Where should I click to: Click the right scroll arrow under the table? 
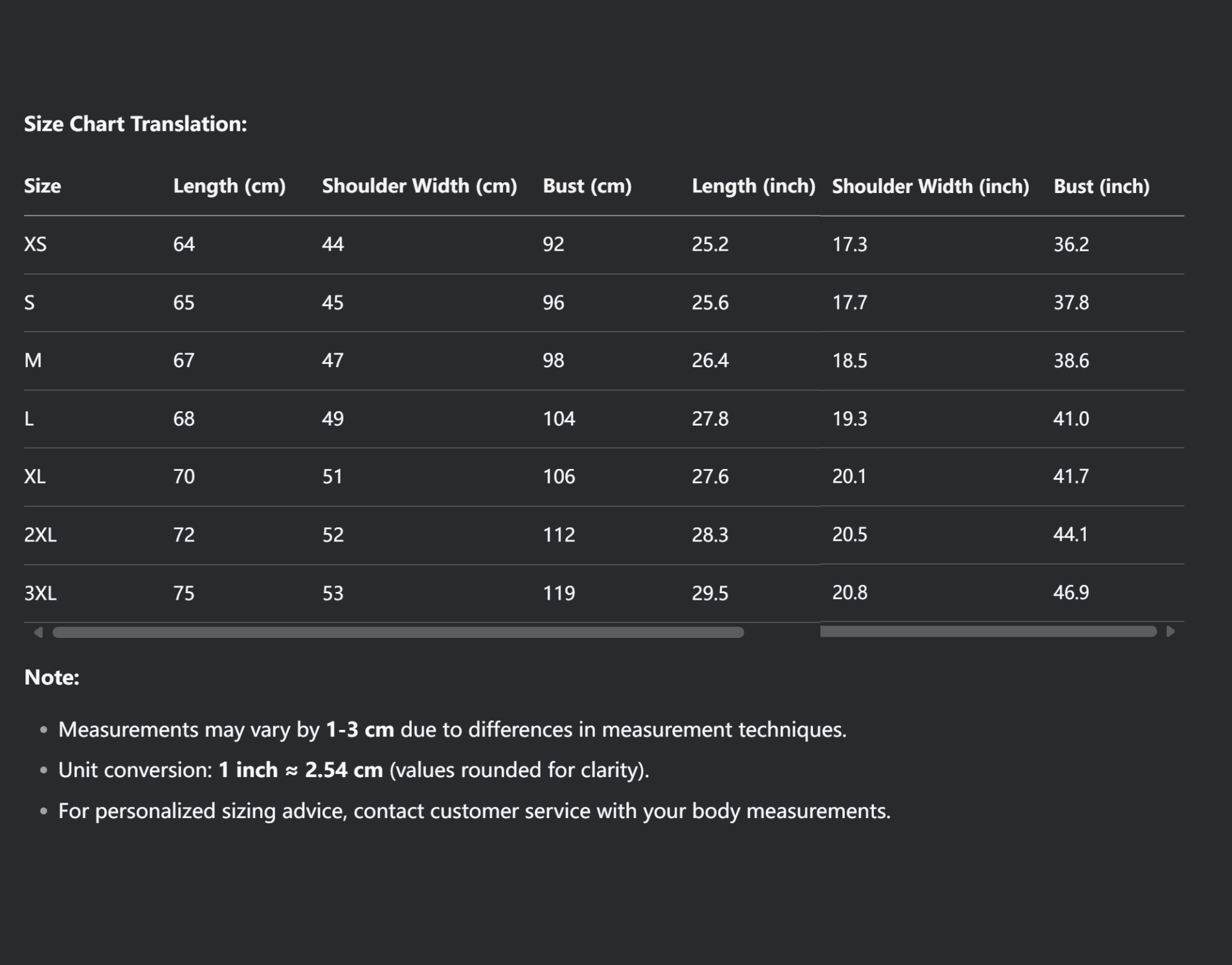[x=1170, y=631]
